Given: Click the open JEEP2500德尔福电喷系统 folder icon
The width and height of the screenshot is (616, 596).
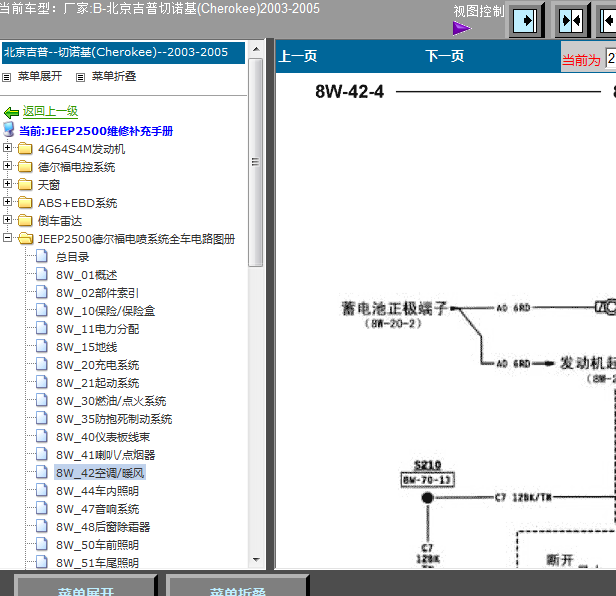Looking at the screenshot, I should 26,238.
